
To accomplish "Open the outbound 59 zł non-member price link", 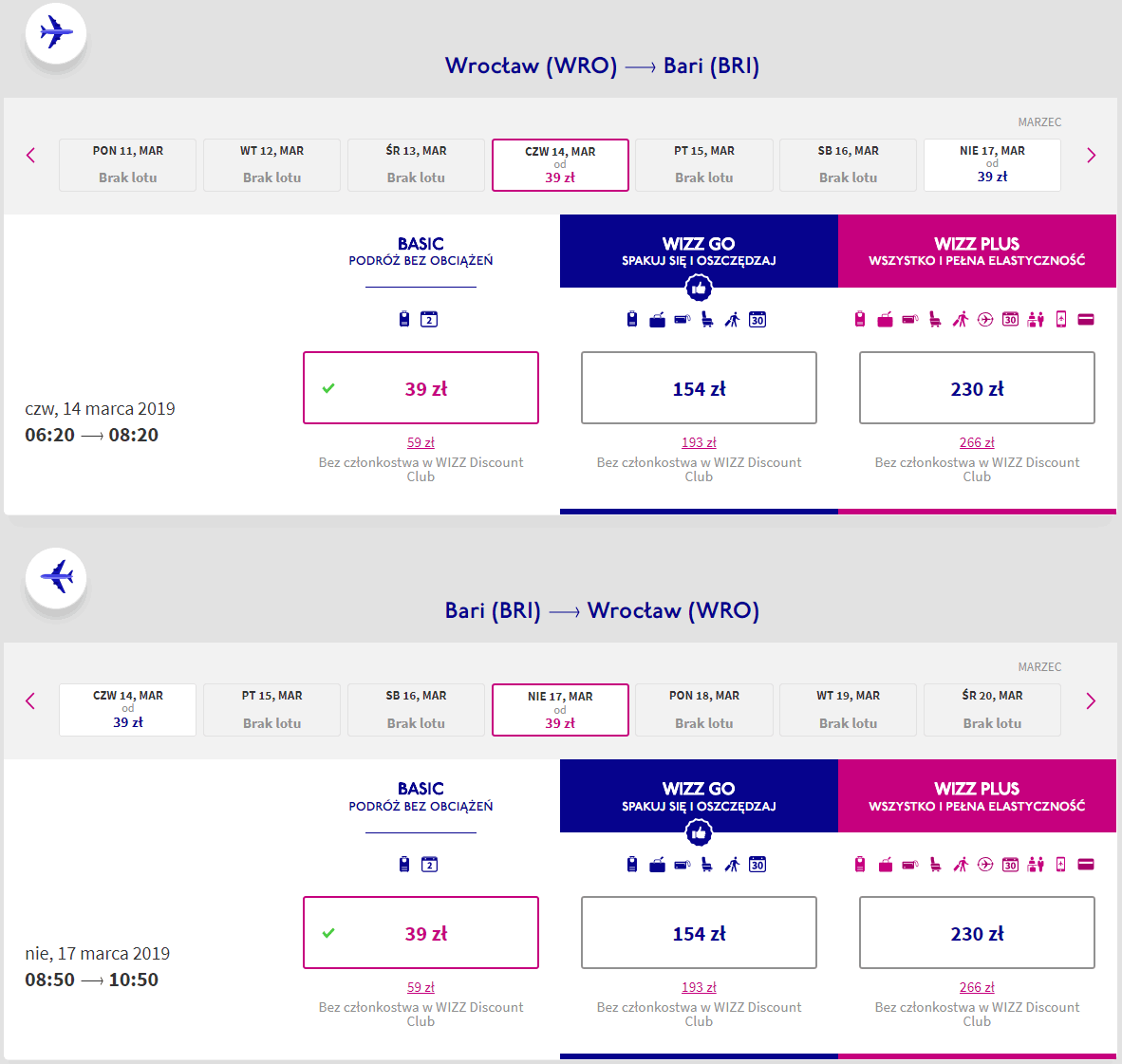I will tap(421, 442).
